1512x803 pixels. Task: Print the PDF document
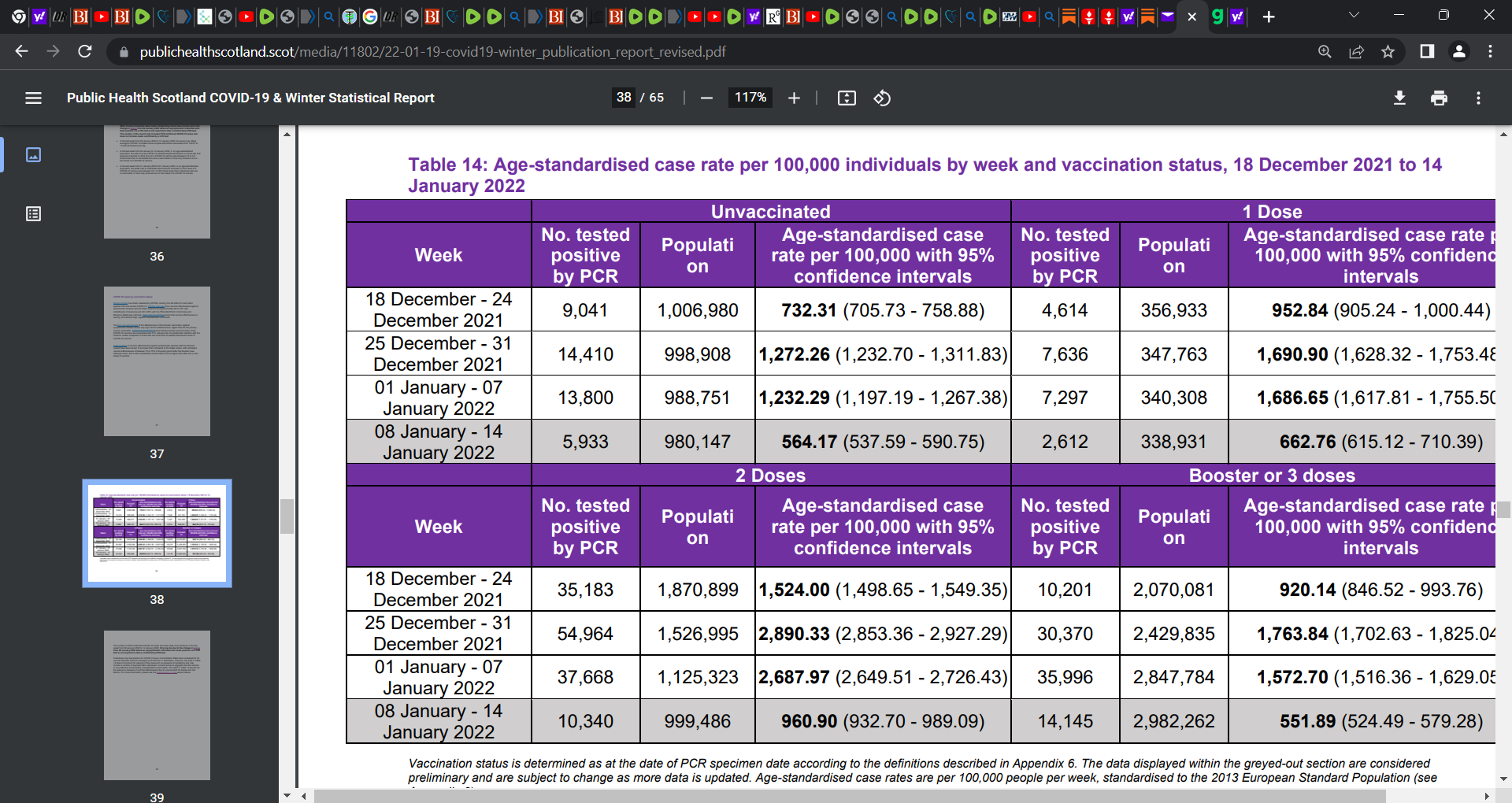pyautogui.click(x=1439, y=98)
